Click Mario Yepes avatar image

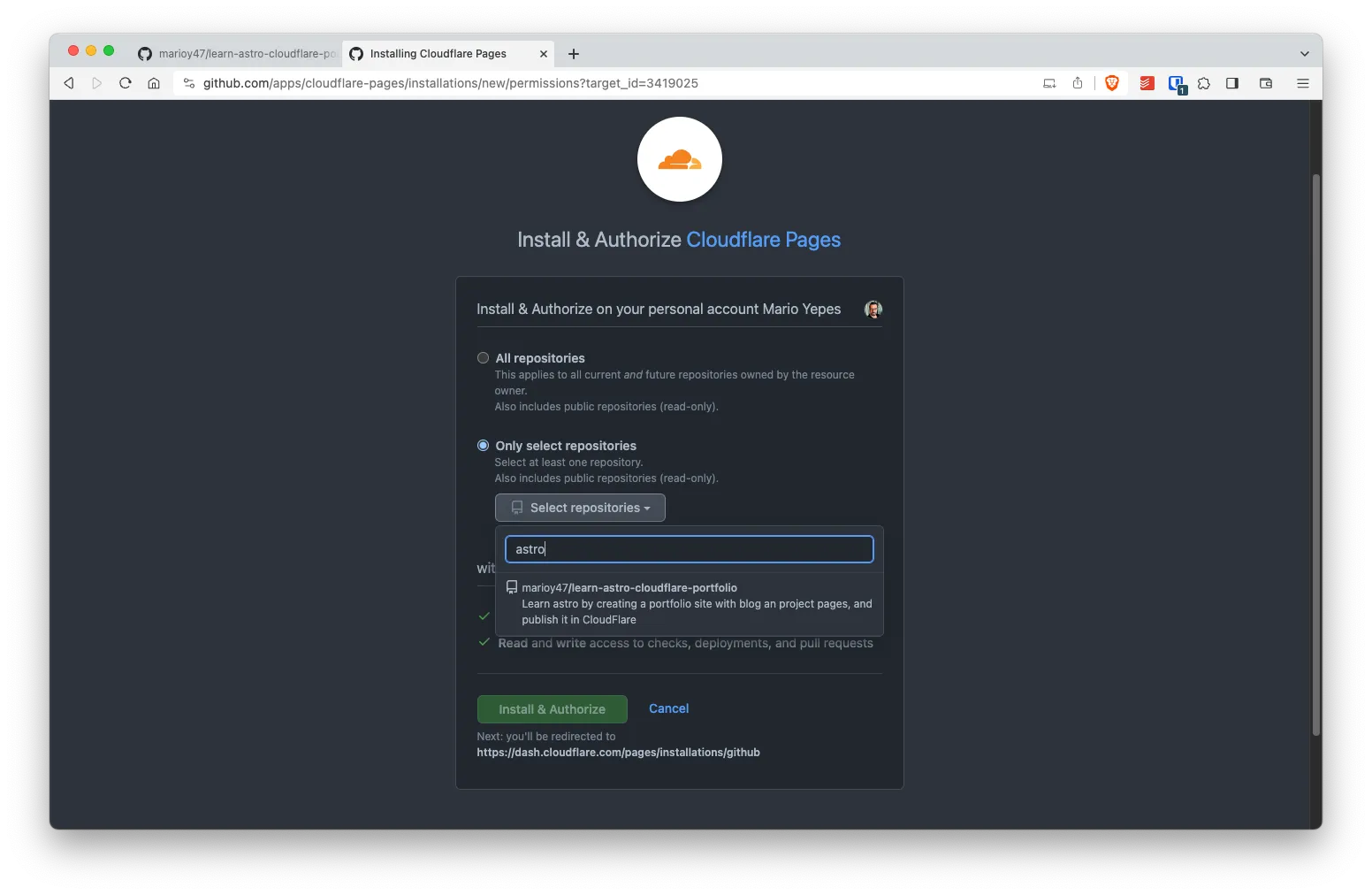tap(873, 309)
